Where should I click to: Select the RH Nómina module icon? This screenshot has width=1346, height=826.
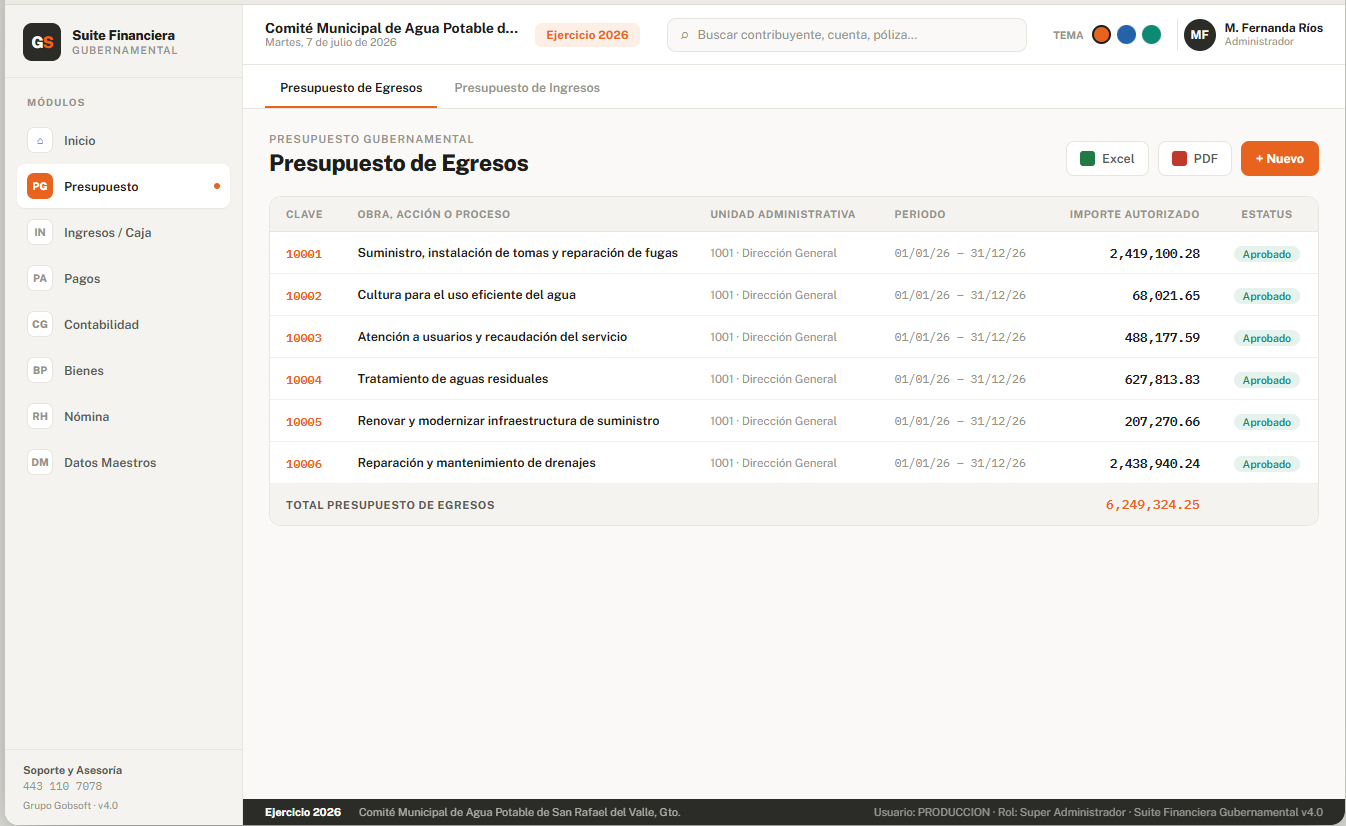[40, 417]
